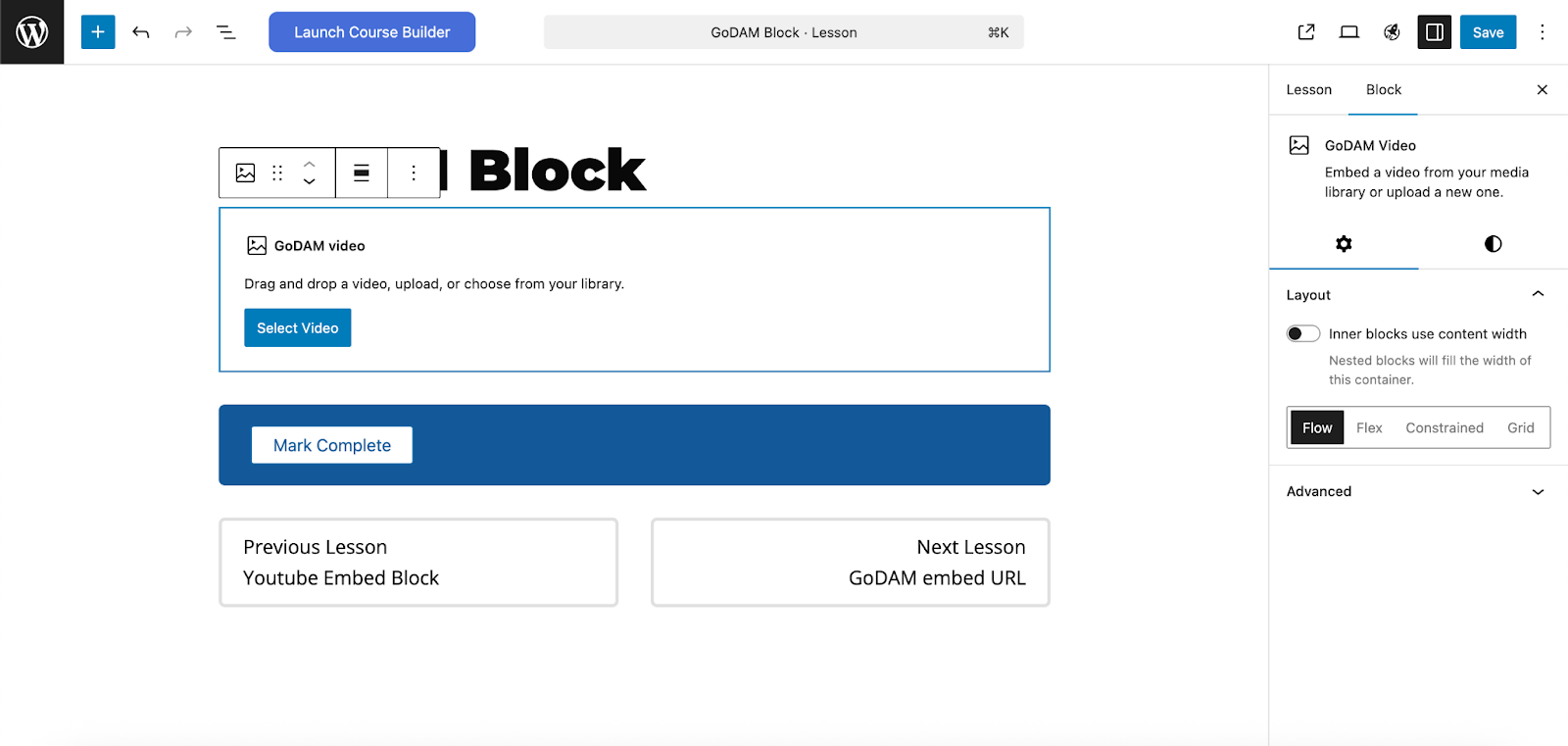
Task: Click the block drag handle icon
Action: [x=277, y=173]
